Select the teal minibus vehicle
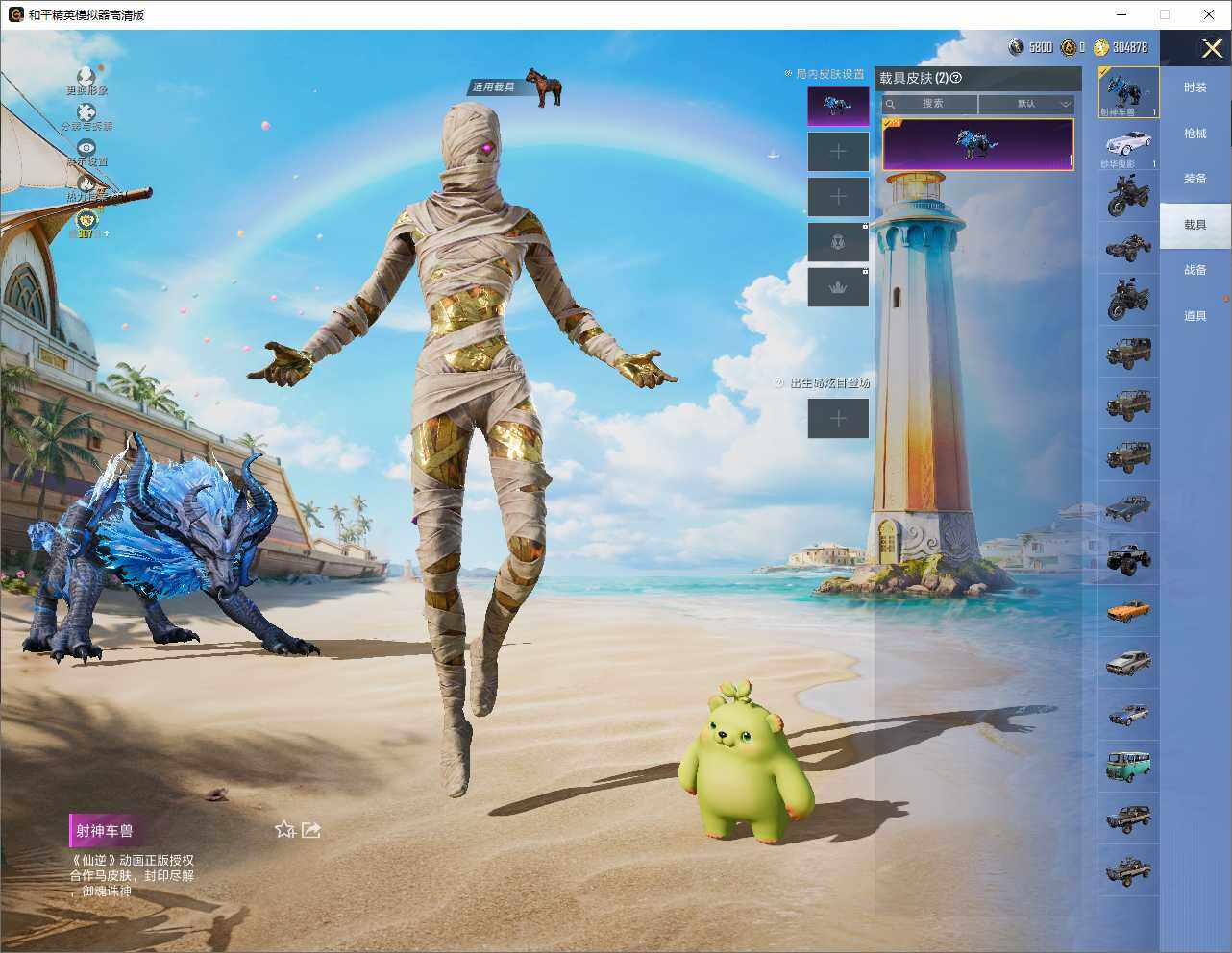 (1128, 766)
